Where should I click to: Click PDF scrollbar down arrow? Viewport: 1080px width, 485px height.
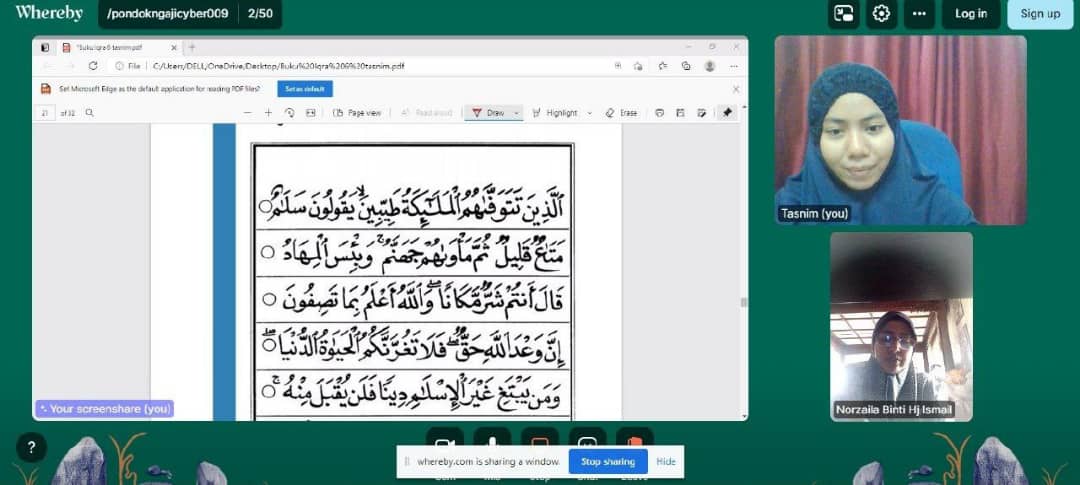pos(744,416)
